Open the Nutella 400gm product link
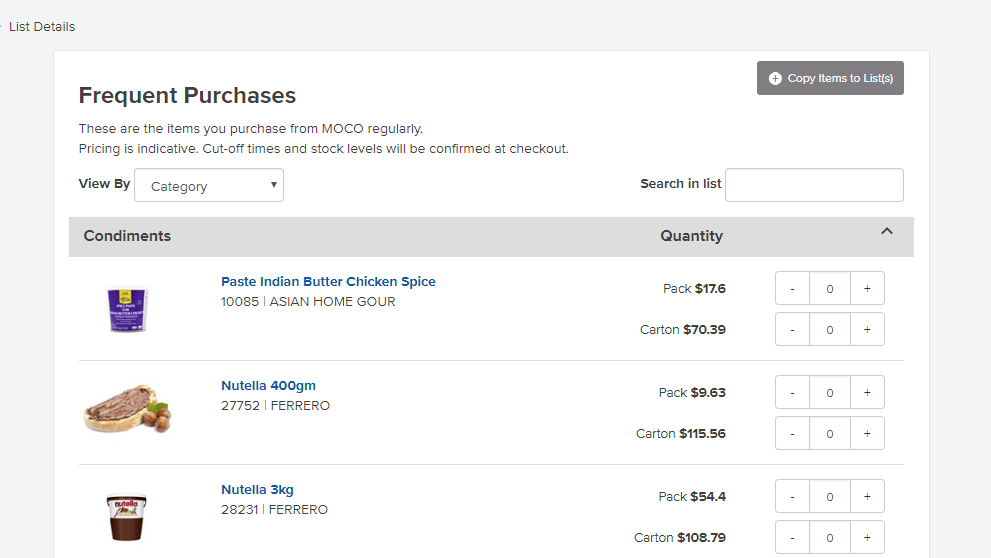 (268, 386)
